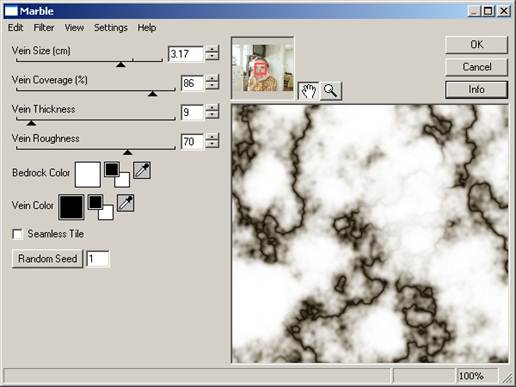Click the Vein Size slider handle

121,64
